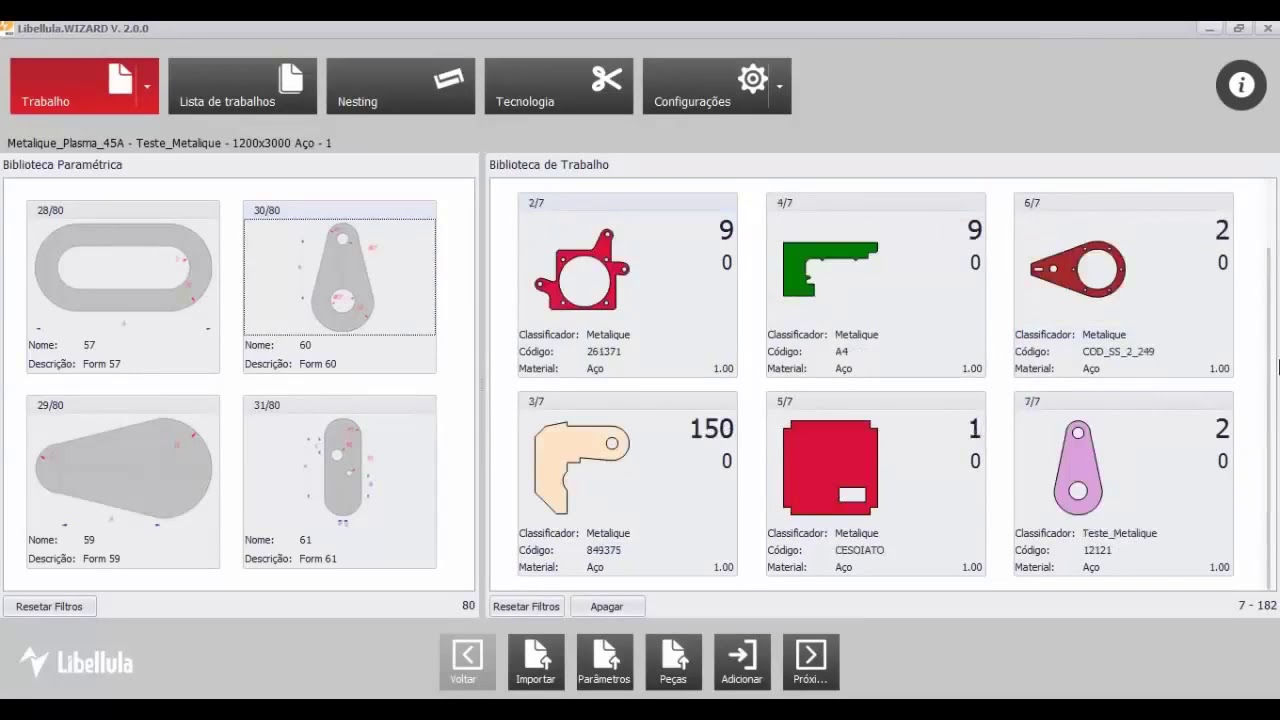Select parametric shape Form 59 thumbnail
Viewport: 1280px width, 720px height.
click(123, 468)
